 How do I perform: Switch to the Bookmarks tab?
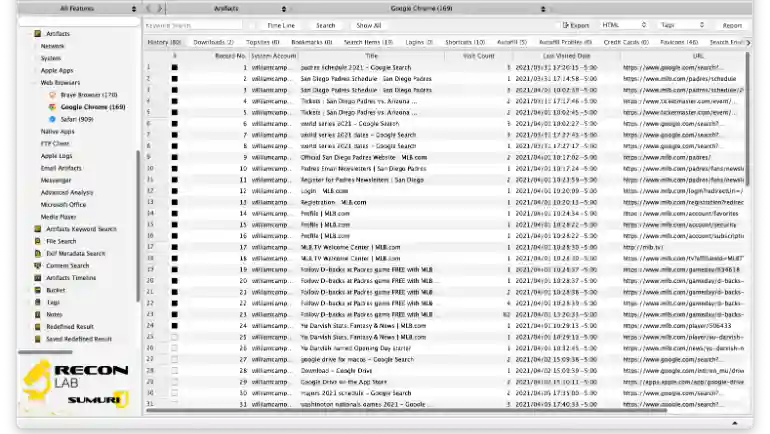311,42
